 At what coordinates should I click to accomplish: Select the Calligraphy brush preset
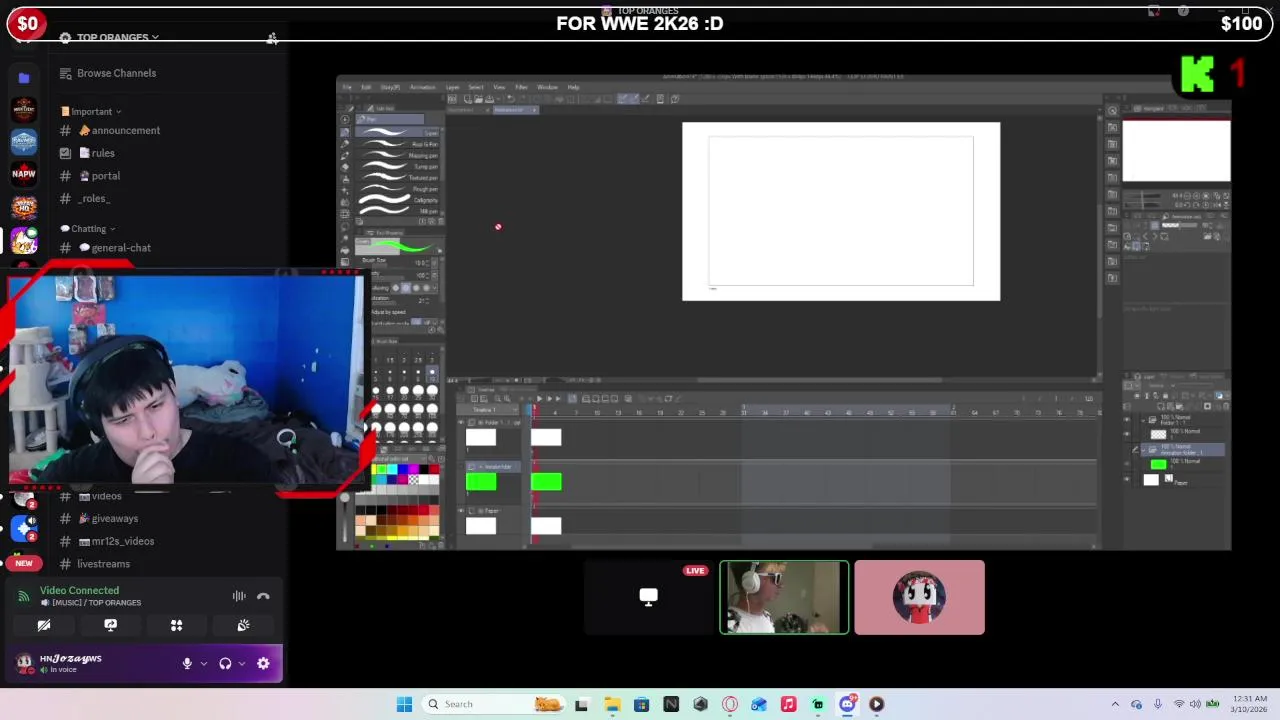coord(399,200)
